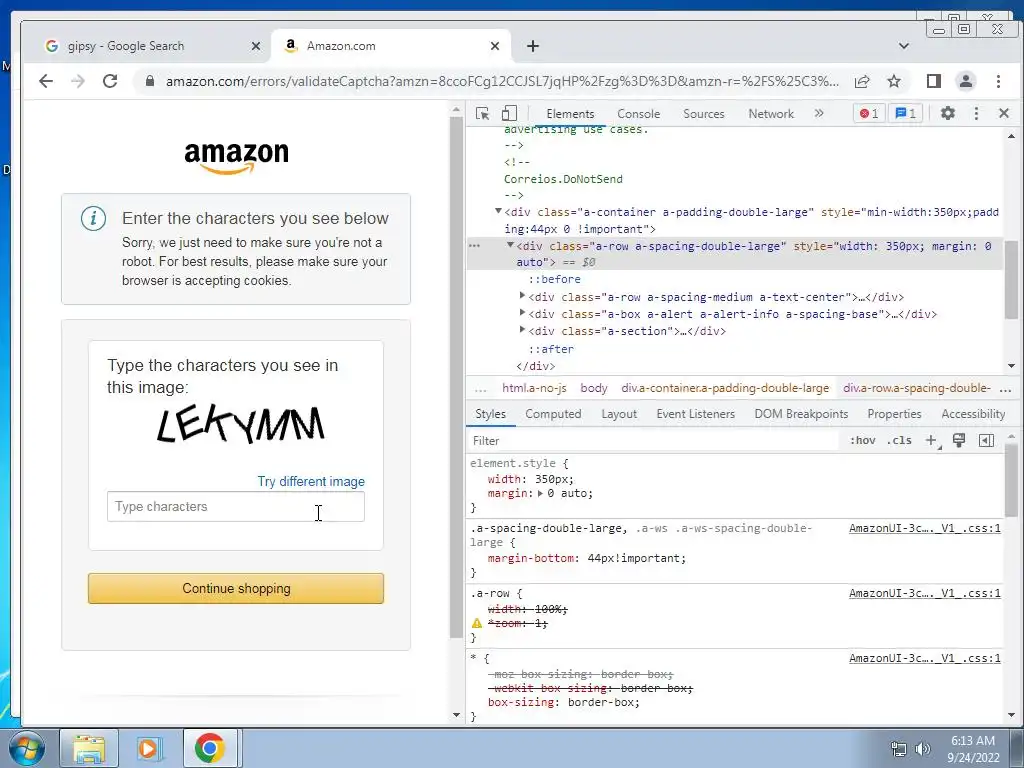Click the new style rule plus icon
Screen dimensions: 1024x768
pyautogui.click(x=932, y=441)
